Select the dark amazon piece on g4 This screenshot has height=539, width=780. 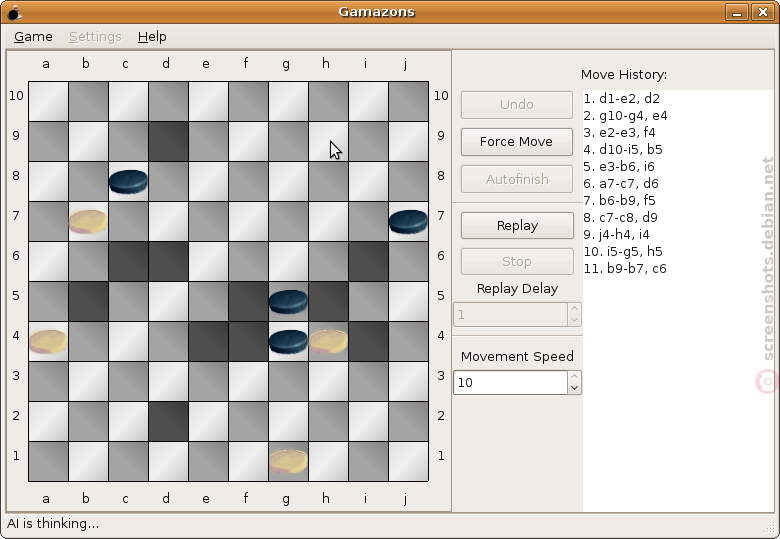pos(288,342)
